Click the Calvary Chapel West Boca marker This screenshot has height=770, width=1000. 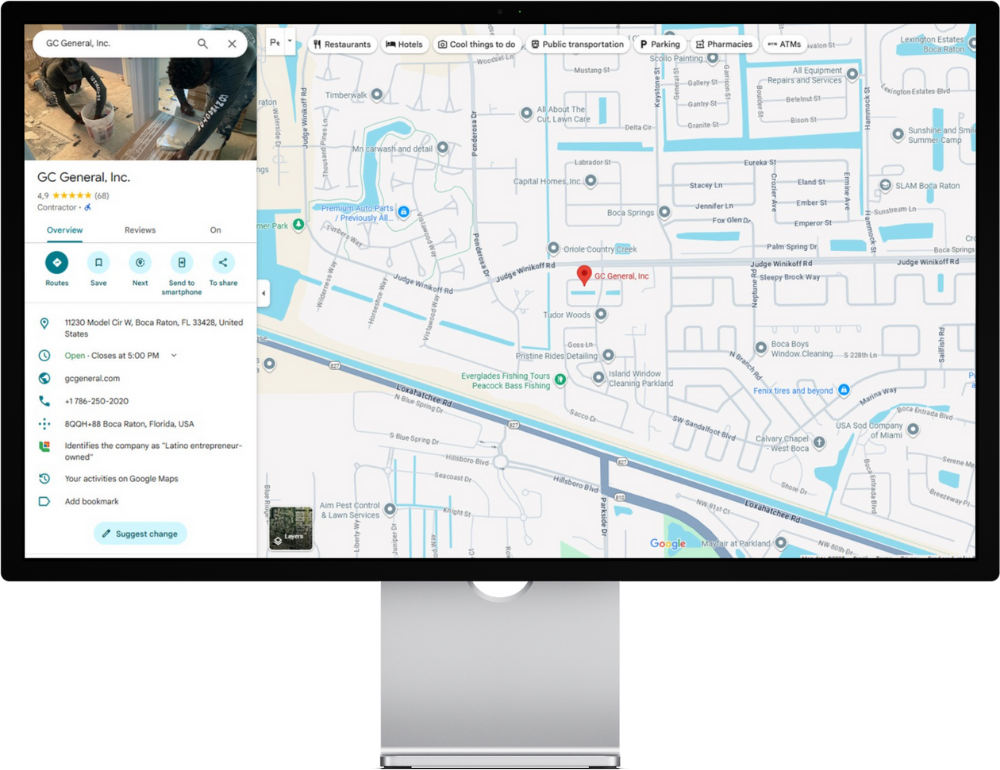(819, 442)
